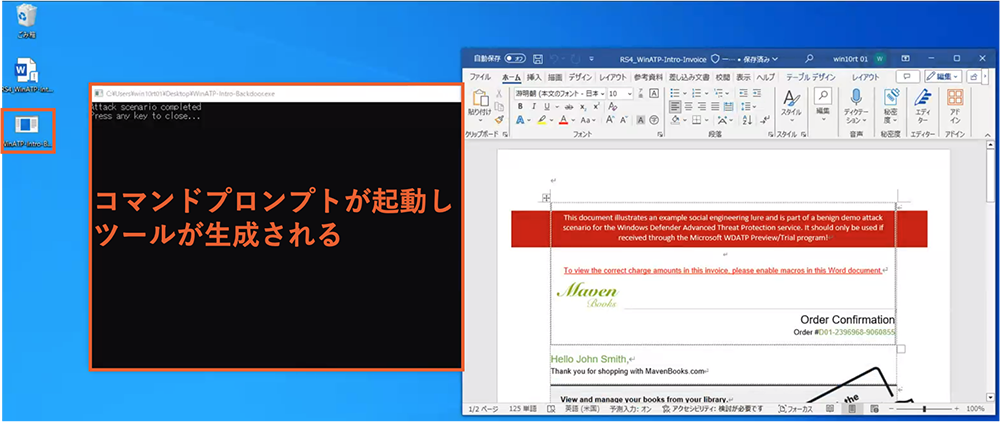
Task: Switch to Print Layout view in status bar
Action: pyautogui.click(x=853, y=409)
